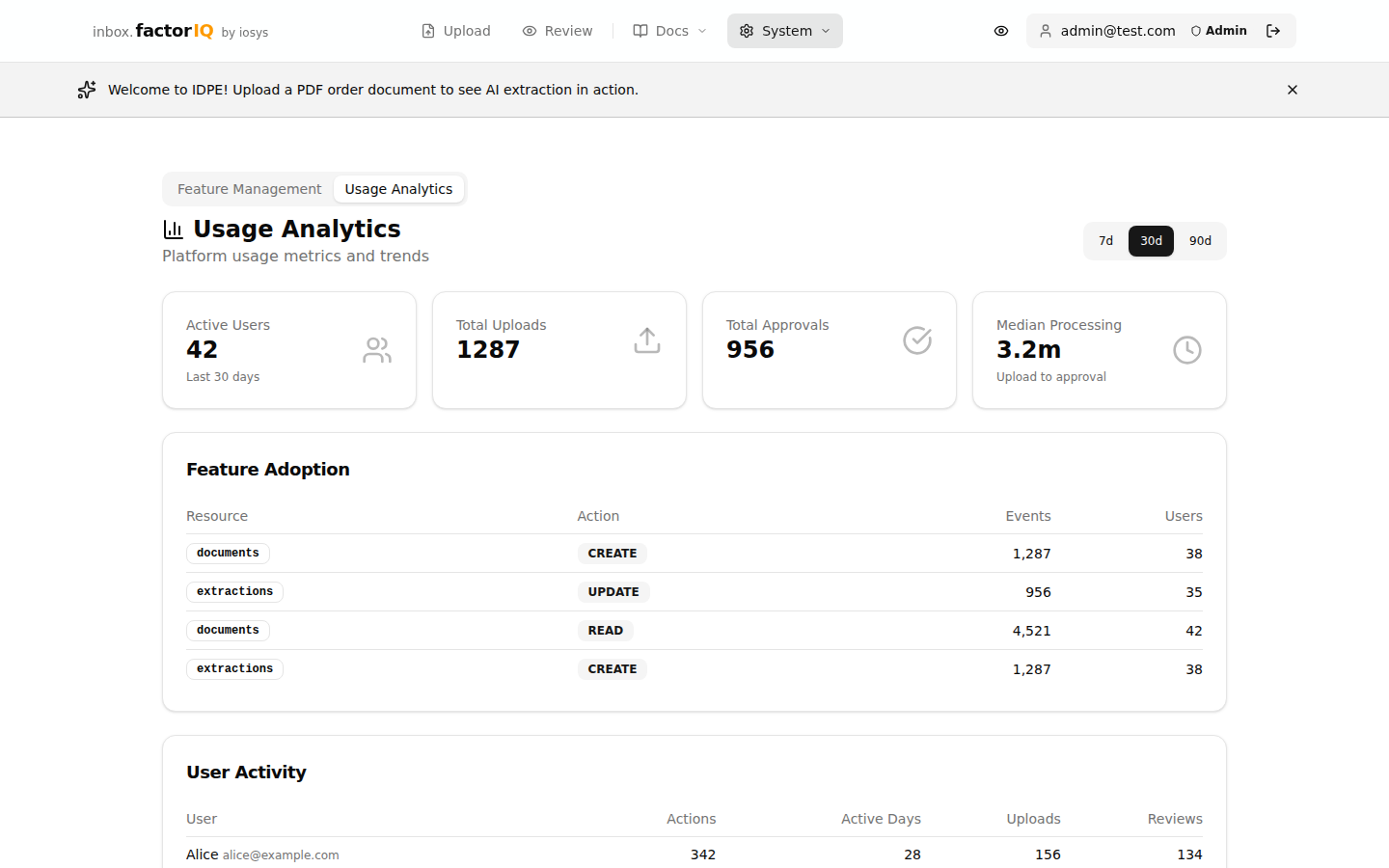Click the sparkle icon in welcome banner
This screenshot has height=868, width=1389.
tap(87, 90)
